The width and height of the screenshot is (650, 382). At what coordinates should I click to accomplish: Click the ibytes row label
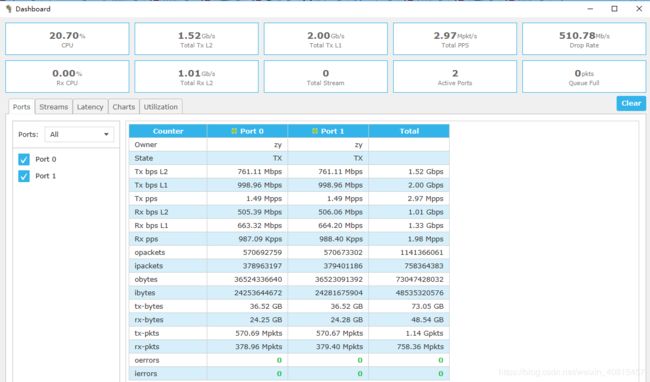(145, 293)
